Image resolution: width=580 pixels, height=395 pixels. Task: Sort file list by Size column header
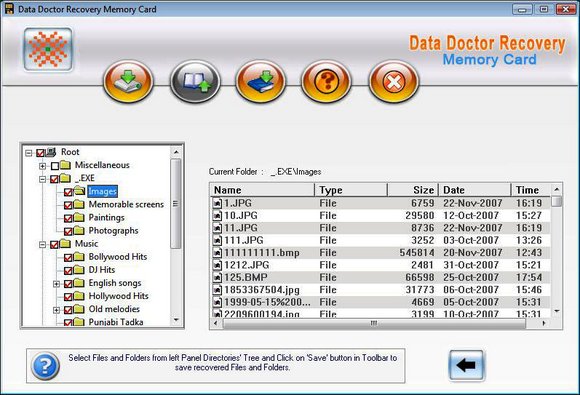coord(413,190)
